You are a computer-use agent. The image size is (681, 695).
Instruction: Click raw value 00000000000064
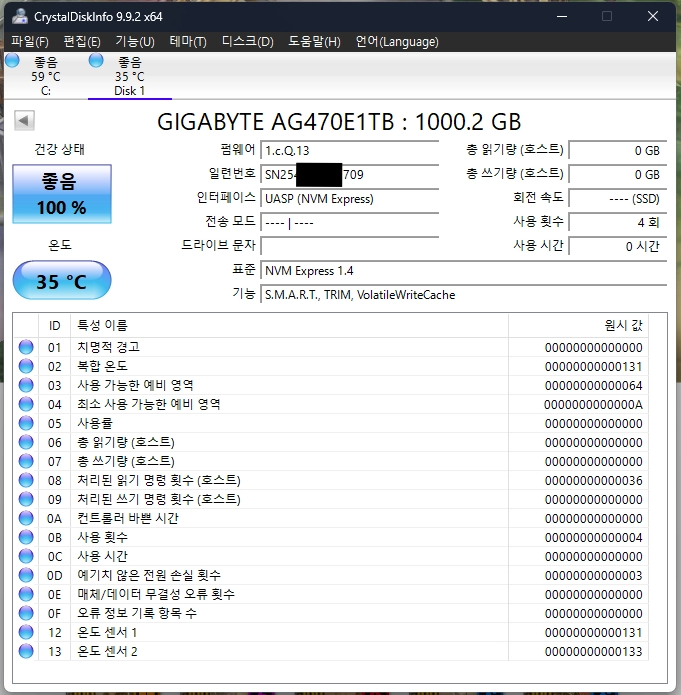[593, 386]
